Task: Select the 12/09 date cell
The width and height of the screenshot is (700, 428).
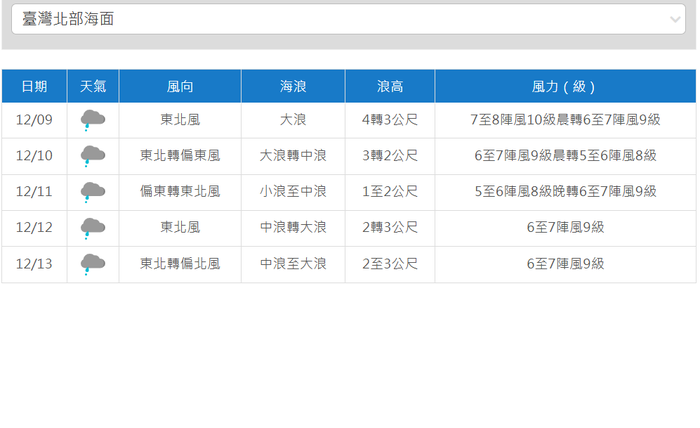Action: (x=34, y=120)
